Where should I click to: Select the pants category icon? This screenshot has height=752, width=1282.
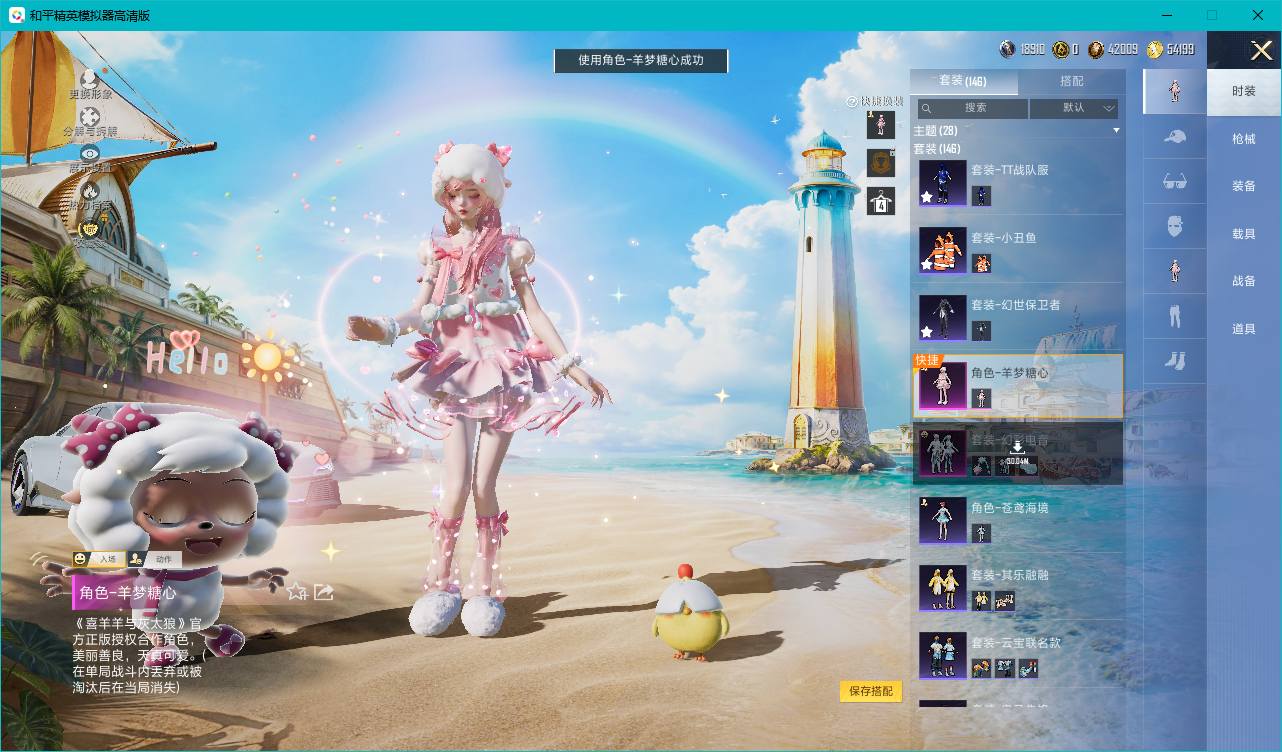(1175, 316)
